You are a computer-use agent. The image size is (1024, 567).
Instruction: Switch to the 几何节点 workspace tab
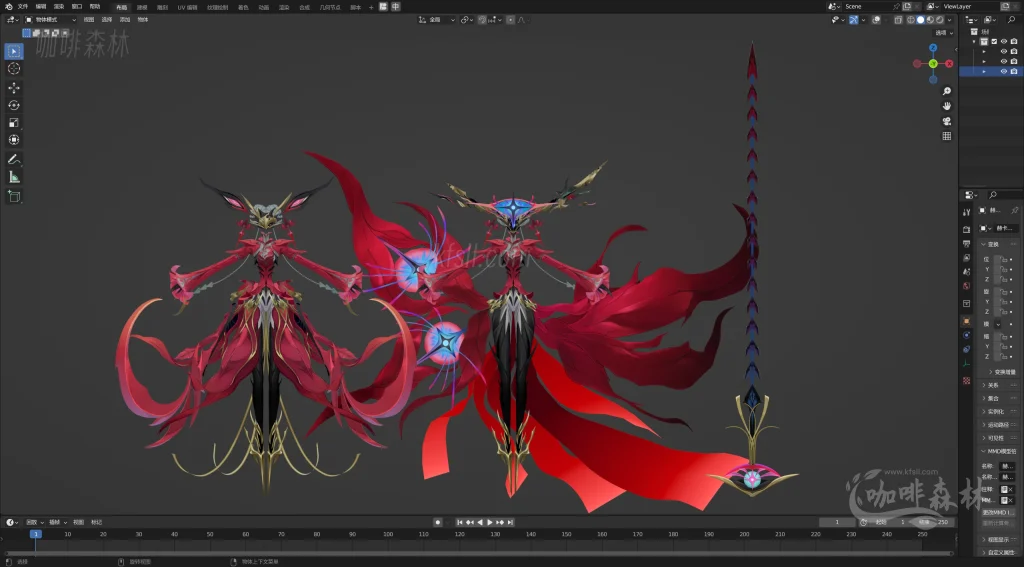[x=329, y=7]
